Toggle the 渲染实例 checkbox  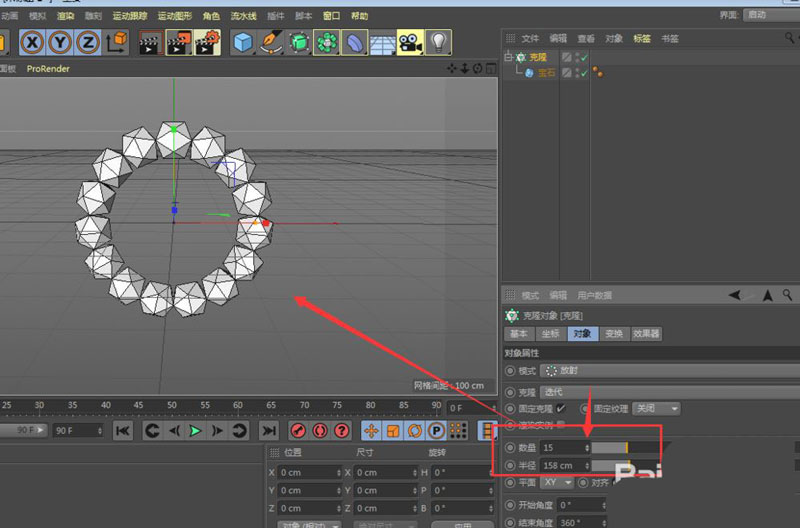coord(560,425)
